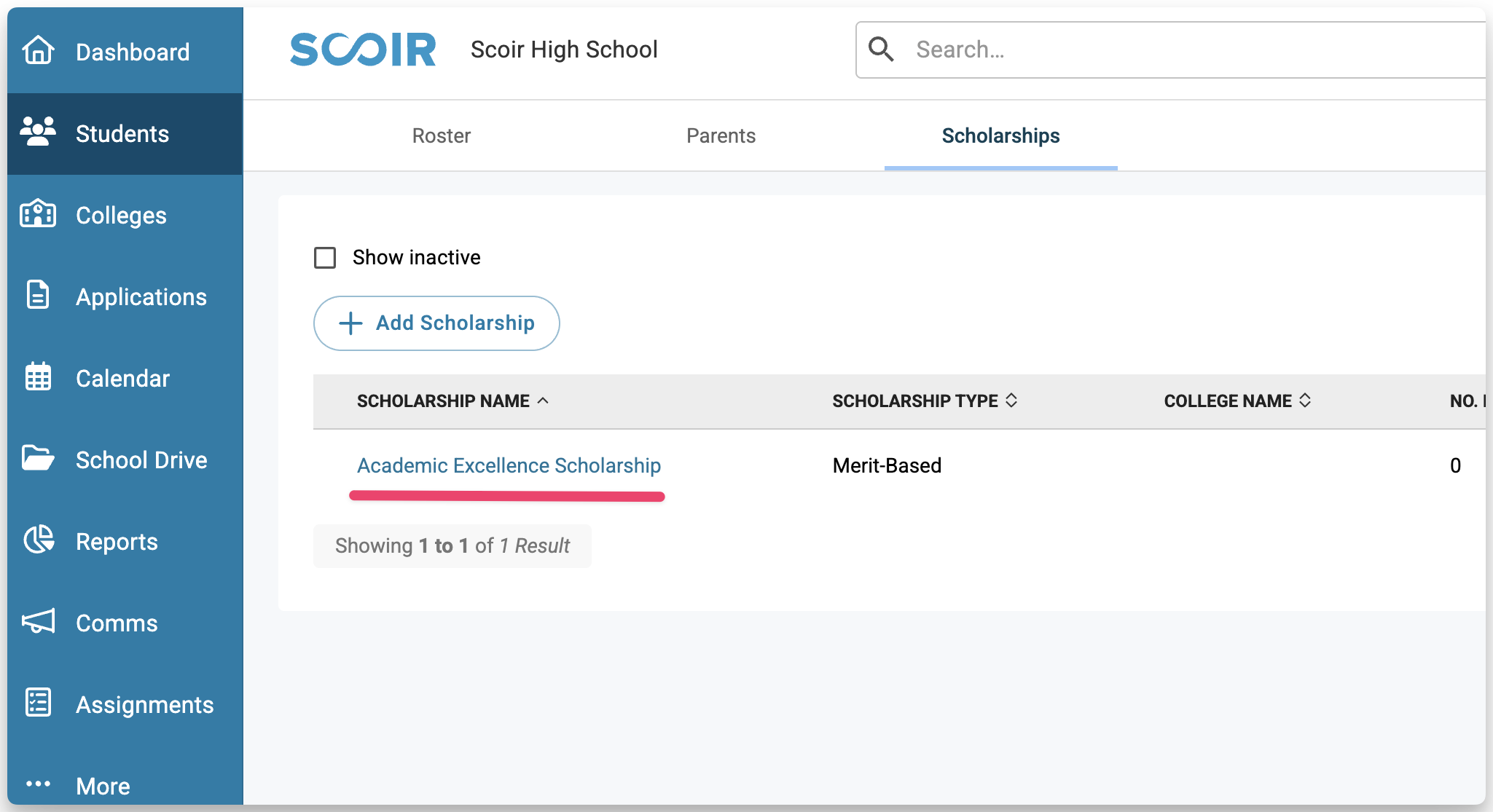Screen dimensions: 1493x812
Task: Switch to the Parents tab
Action: point(721,136)
